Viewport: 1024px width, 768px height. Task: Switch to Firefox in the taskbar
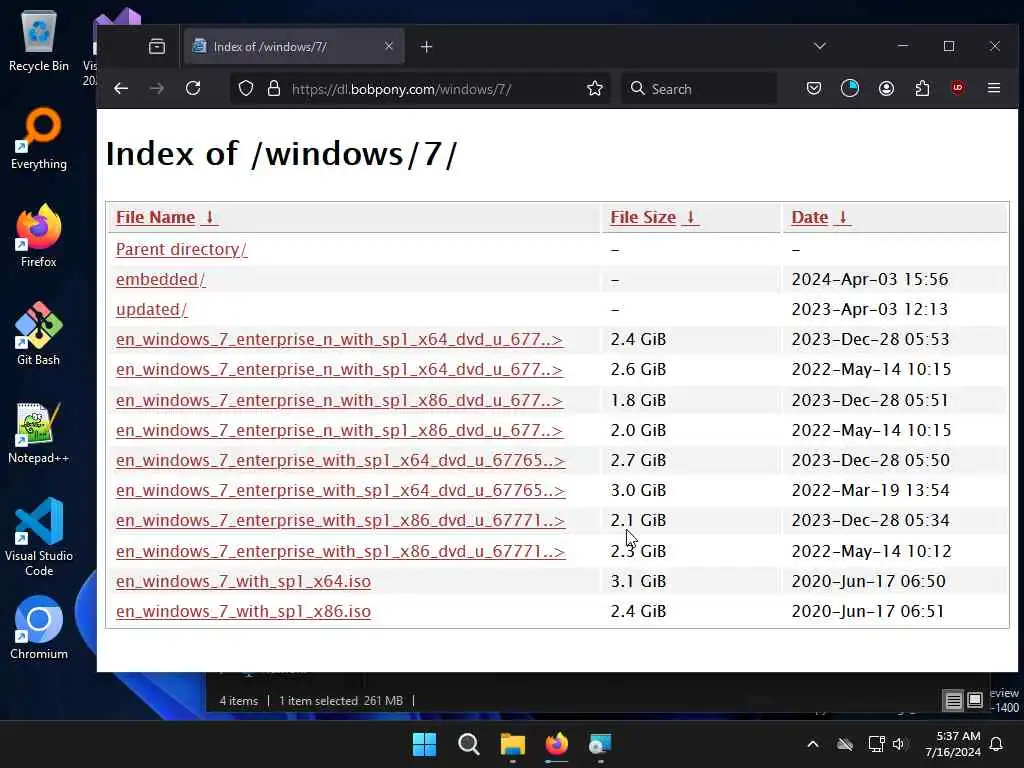tap(556, 744)
